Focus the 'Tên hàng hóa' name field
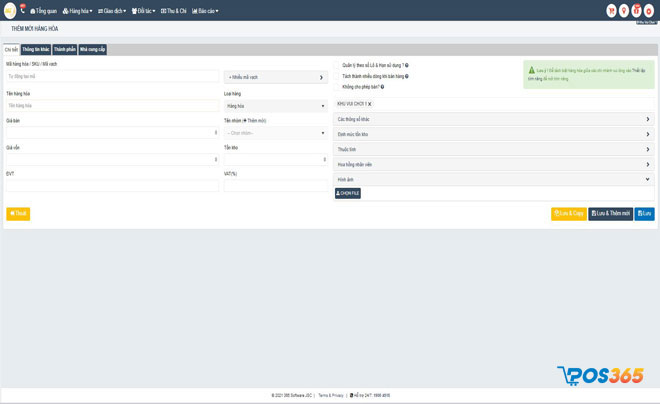Screen dimensions: 660x404 [112, 106]
